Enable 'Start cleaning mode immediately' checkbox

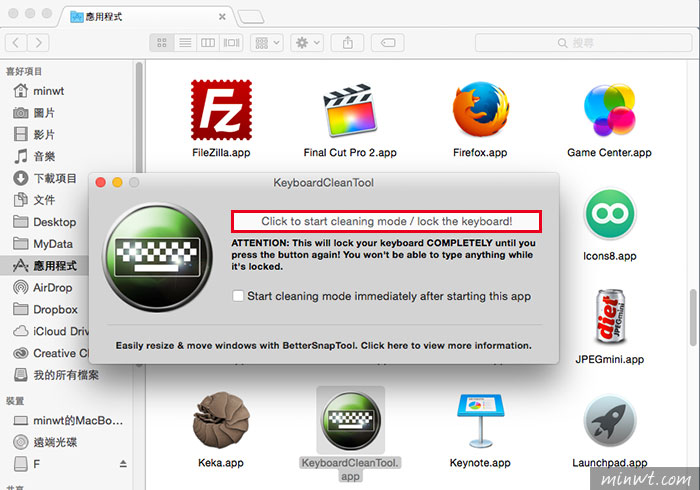click(x=238, y=296)
